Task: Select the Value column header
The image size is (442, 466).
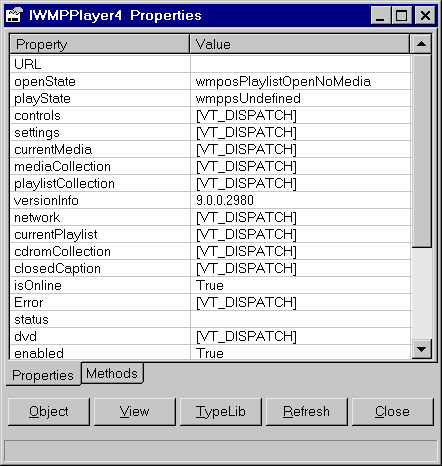Action: point(300,44)
